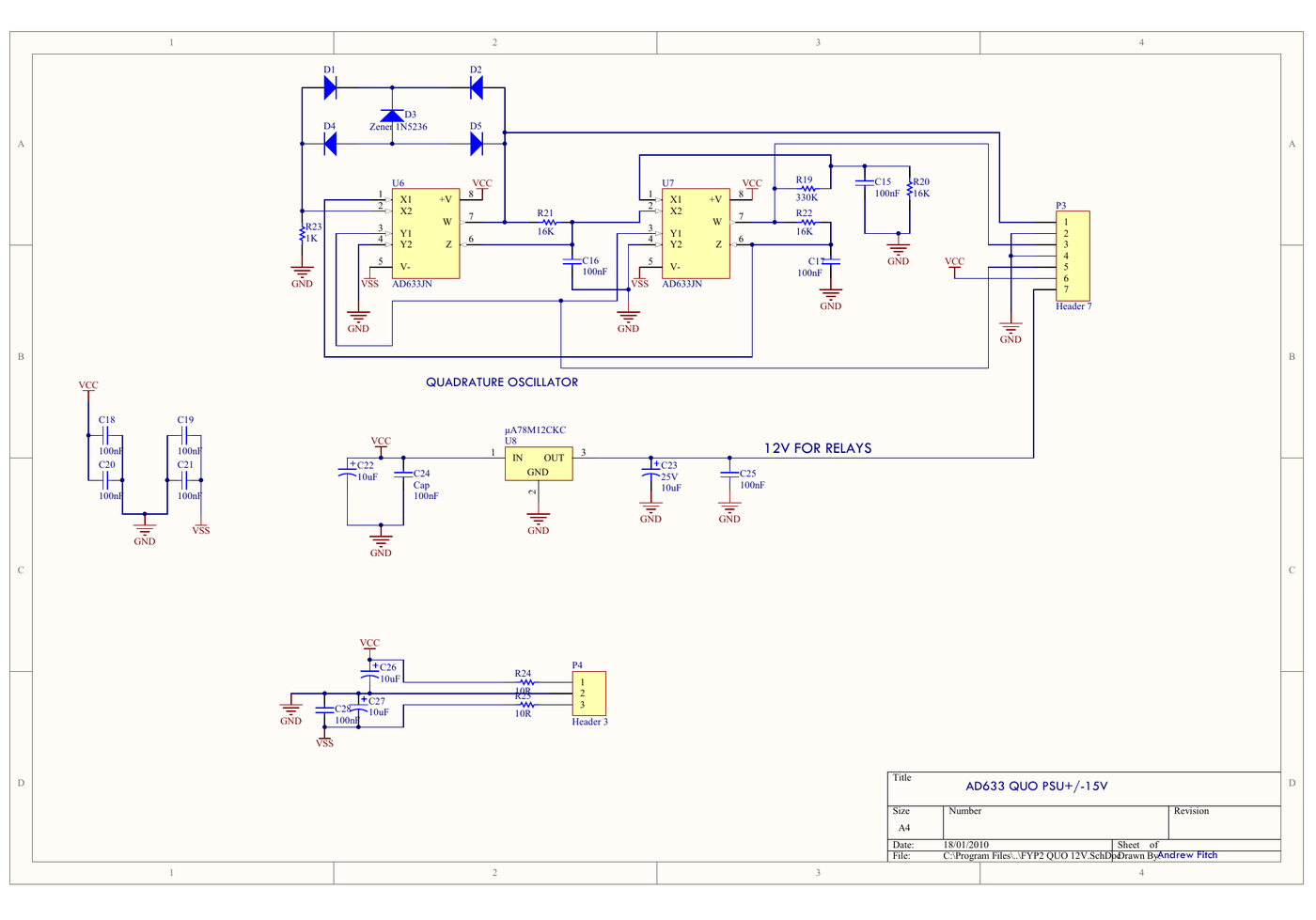1316x920 pixels.
Task: Click the U7 AD633JN chip body
Action: [696, 233]
